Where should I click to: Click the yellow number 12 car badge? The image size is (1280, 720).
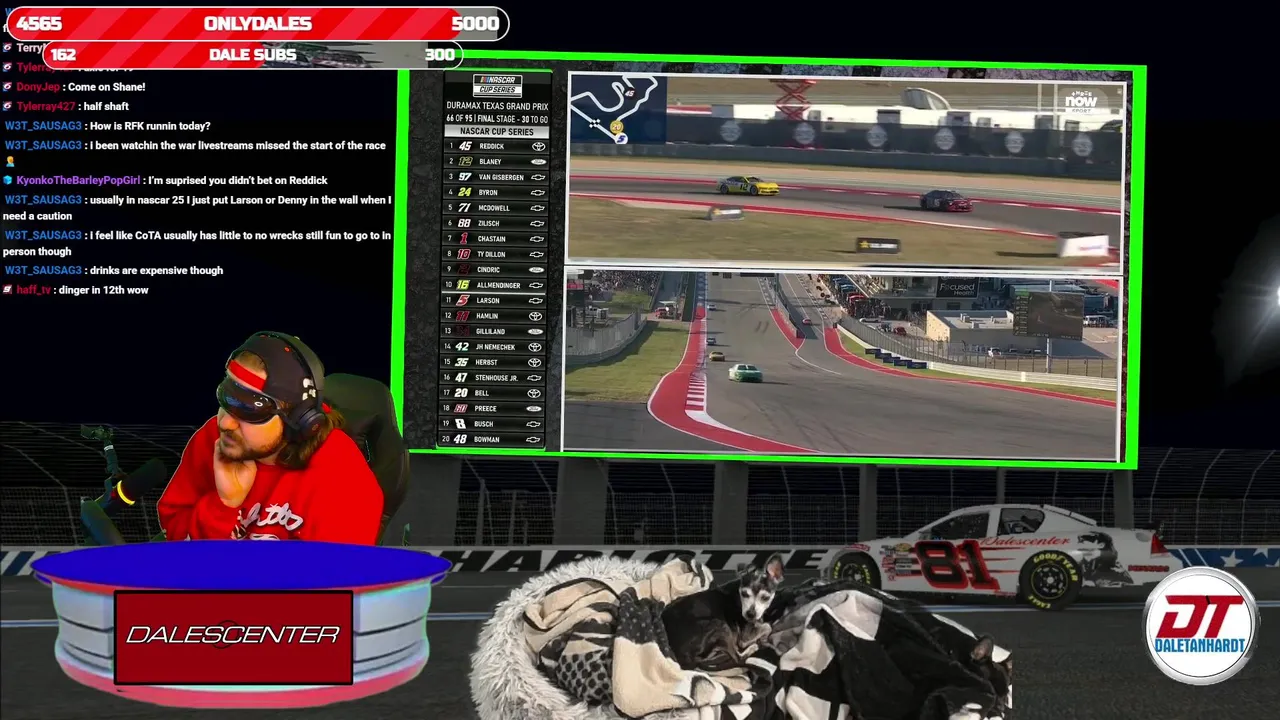tap(464, 161)
